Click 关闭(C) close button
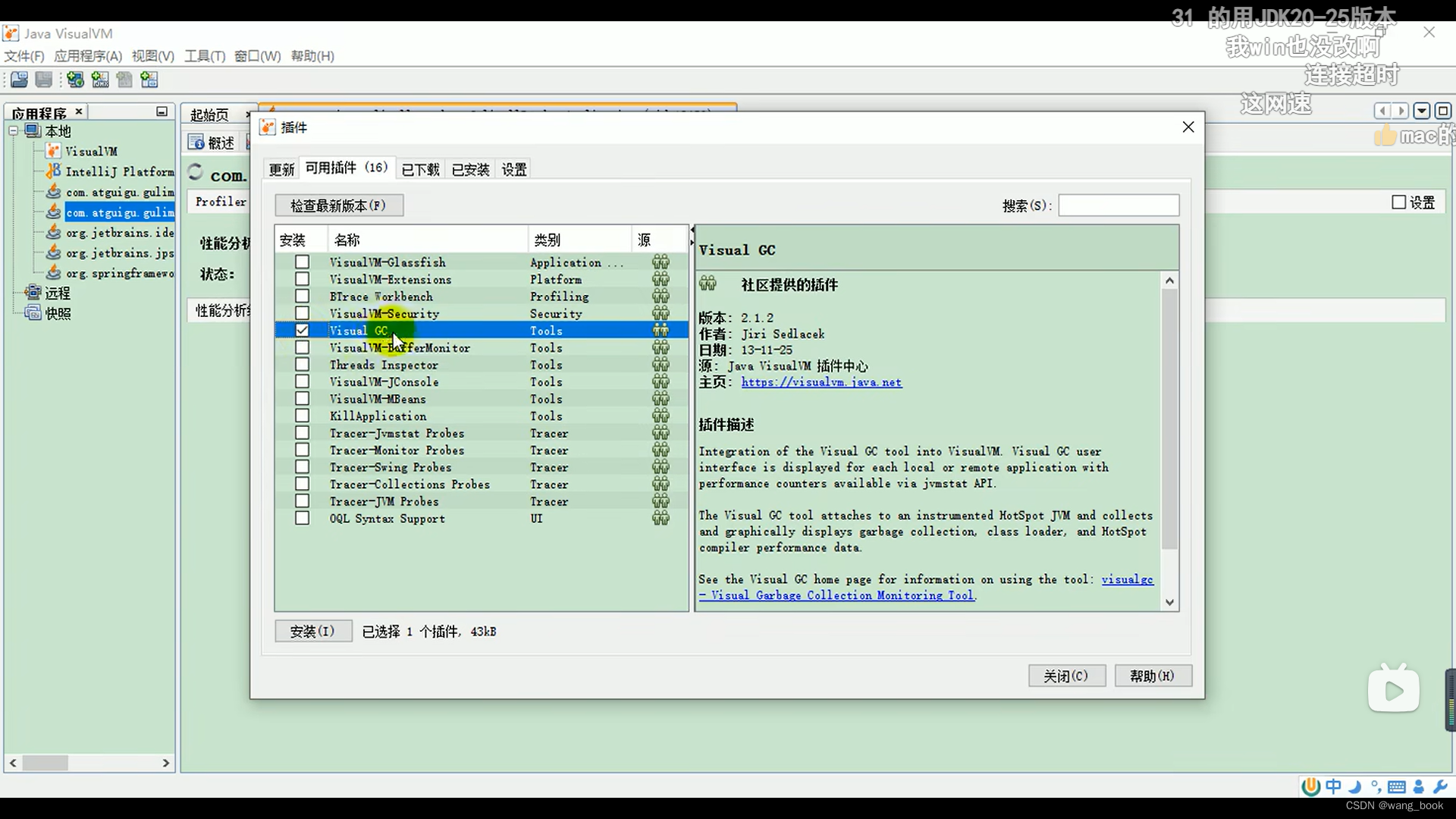The height and width of the screenshot is (819, 1456). click(x=1066, y=676)
